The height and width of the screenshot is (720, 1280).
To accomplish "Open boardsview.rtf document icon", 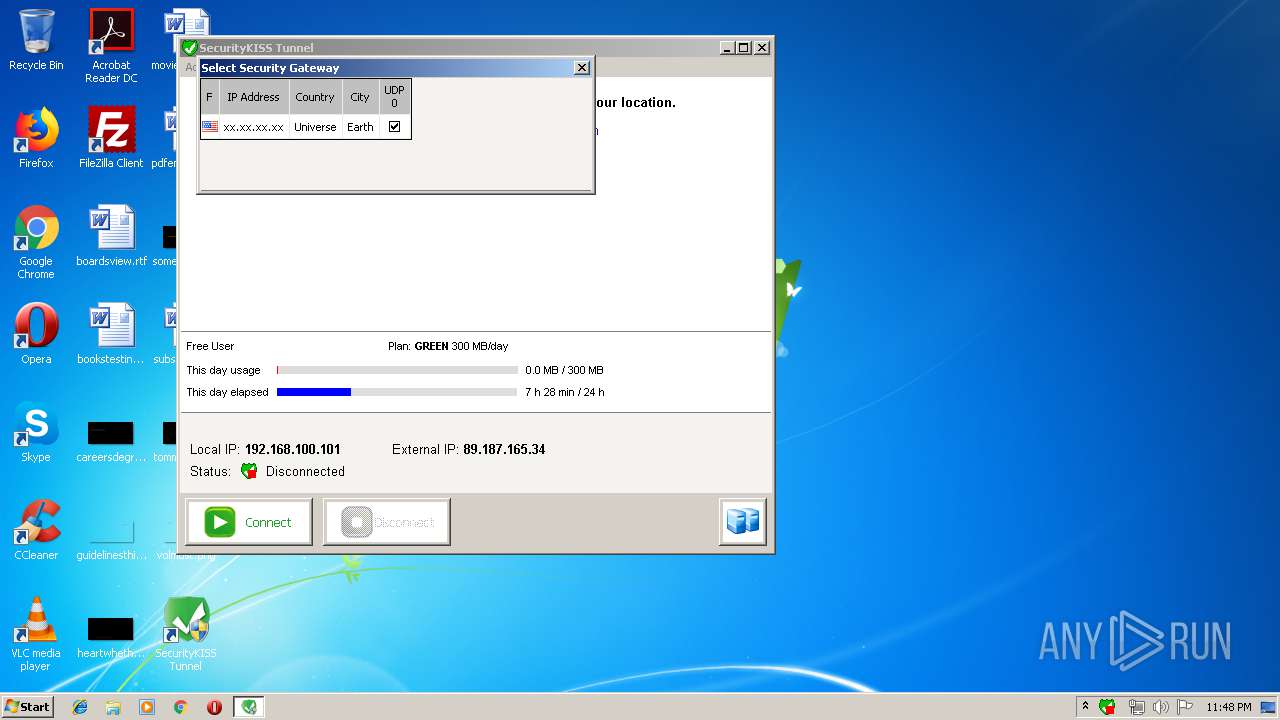I will [x=111, y=236].
